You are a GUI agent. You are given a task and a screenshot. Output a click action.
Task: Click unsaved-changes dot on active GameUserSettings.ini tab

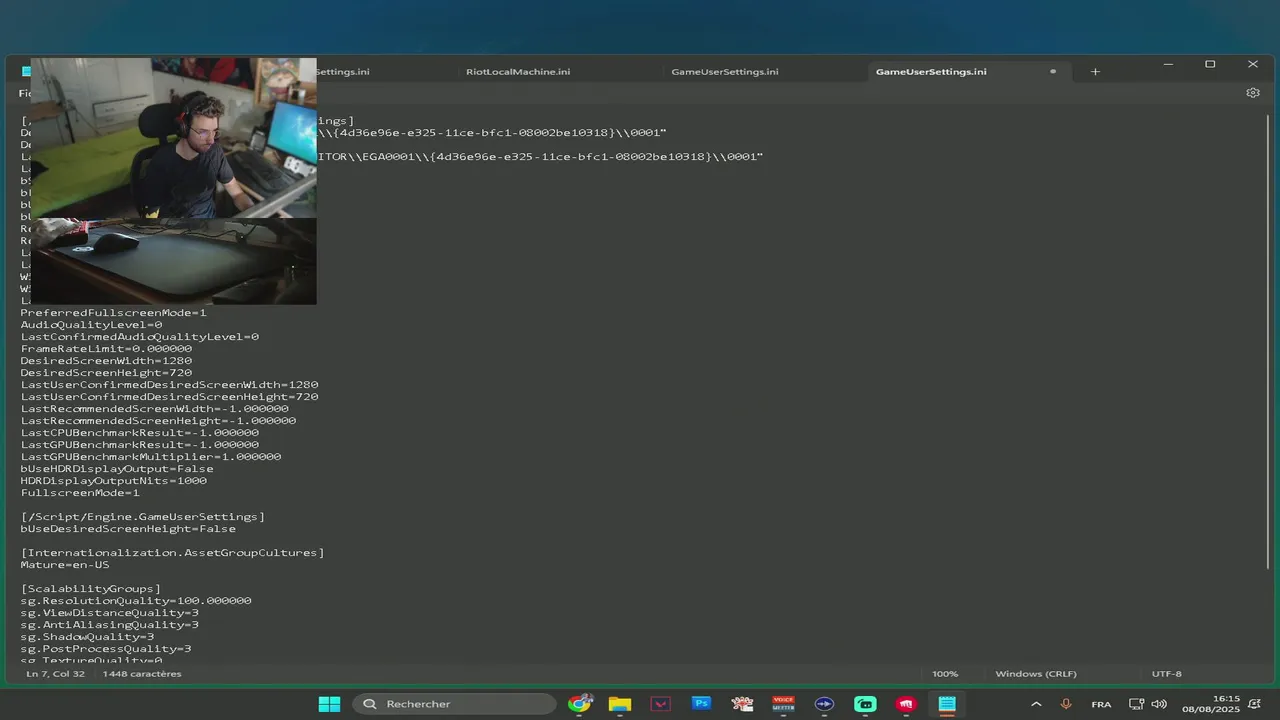pos(1053,72)
